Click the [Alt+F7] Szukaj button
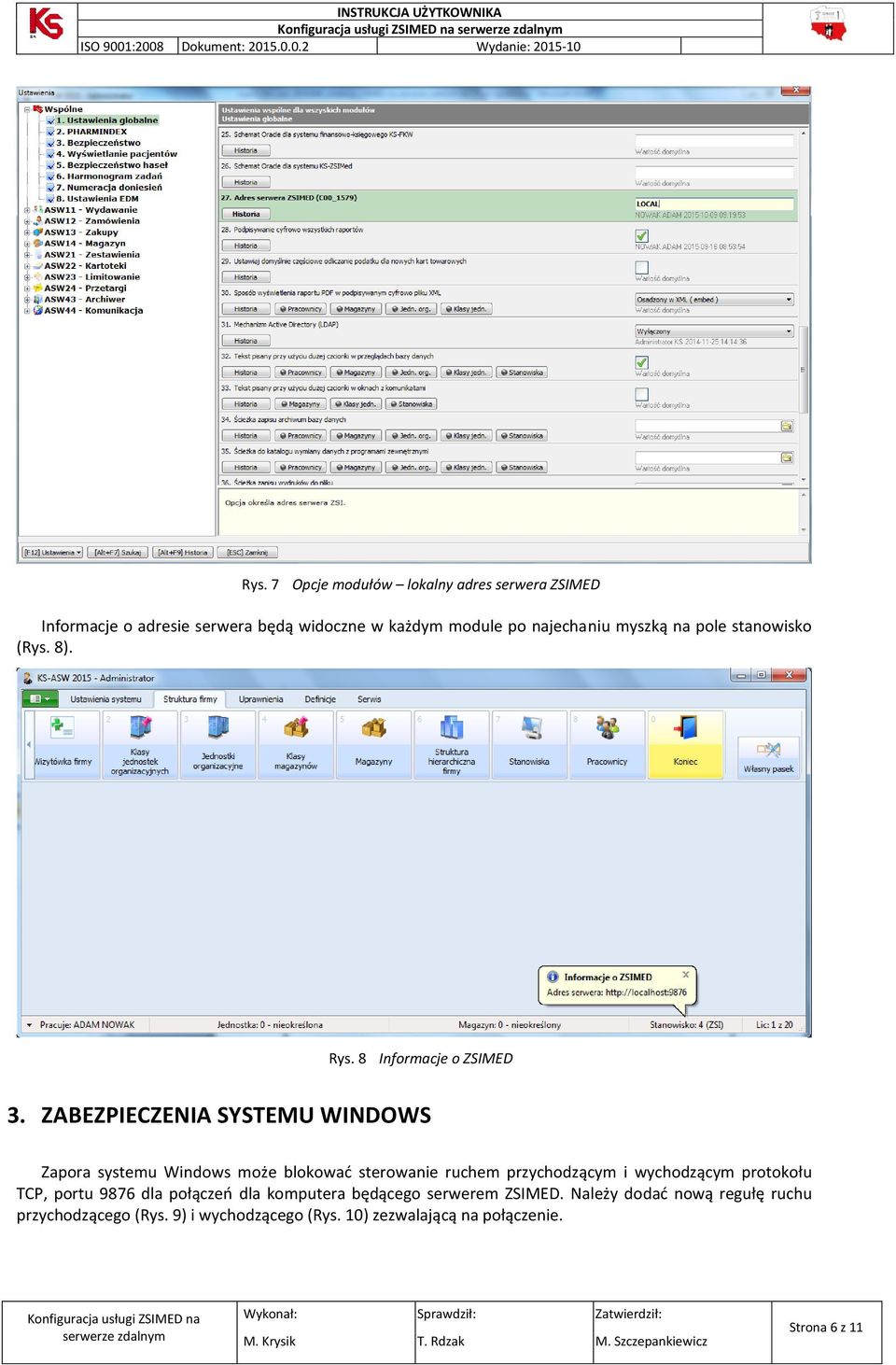This screenshot has width=896, height=1365. (x=118, y=552)
